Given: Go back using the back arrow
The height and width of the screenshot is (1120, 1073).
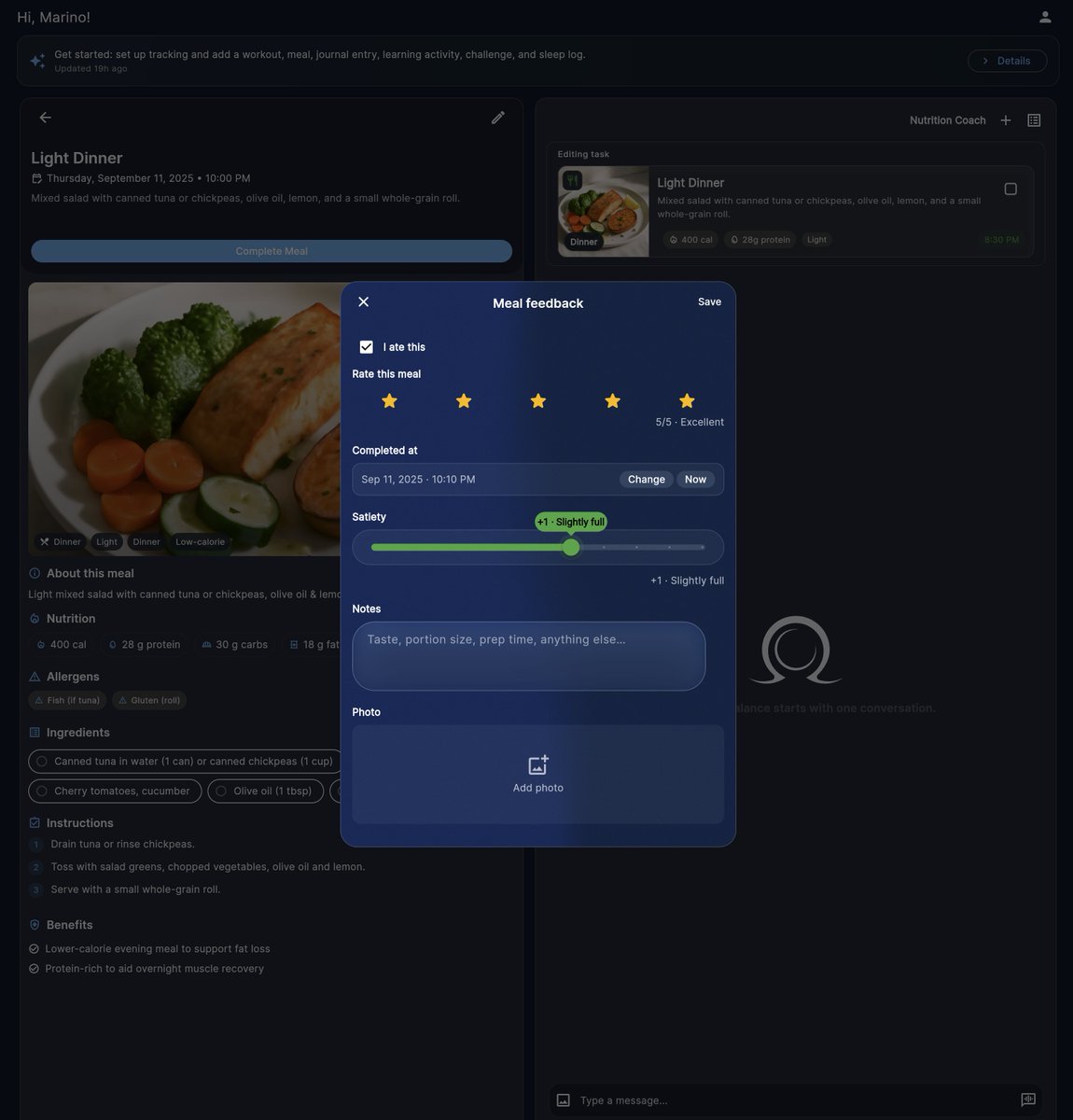Looking at the screenshot, I should click(45, 117).
